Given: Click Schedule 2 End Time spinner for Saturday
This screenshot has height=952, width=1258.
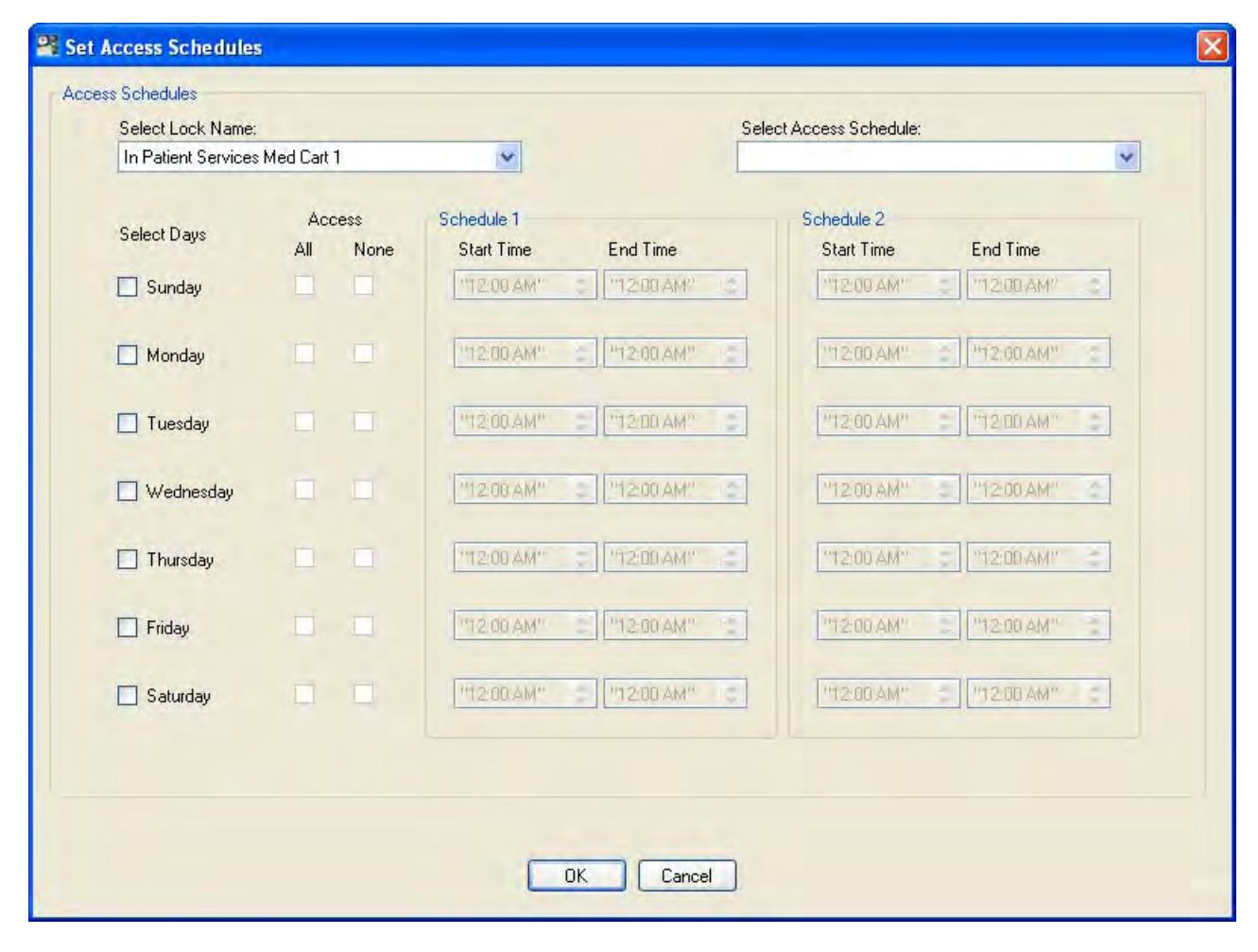Looking at the screenshot, I should pos(1094,694).
